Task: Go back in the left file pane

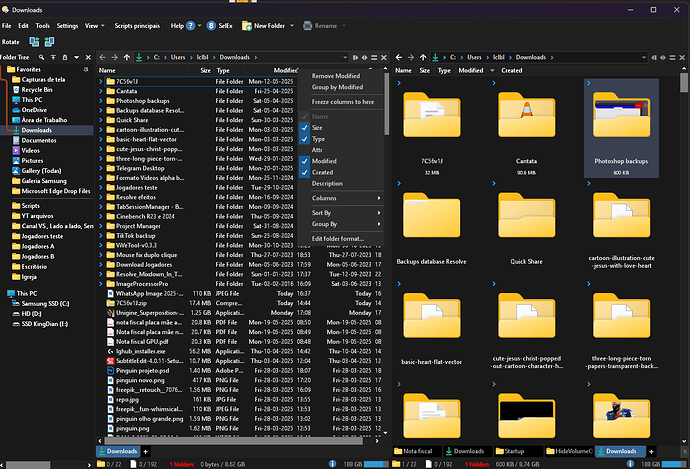Action: [103, 57]
